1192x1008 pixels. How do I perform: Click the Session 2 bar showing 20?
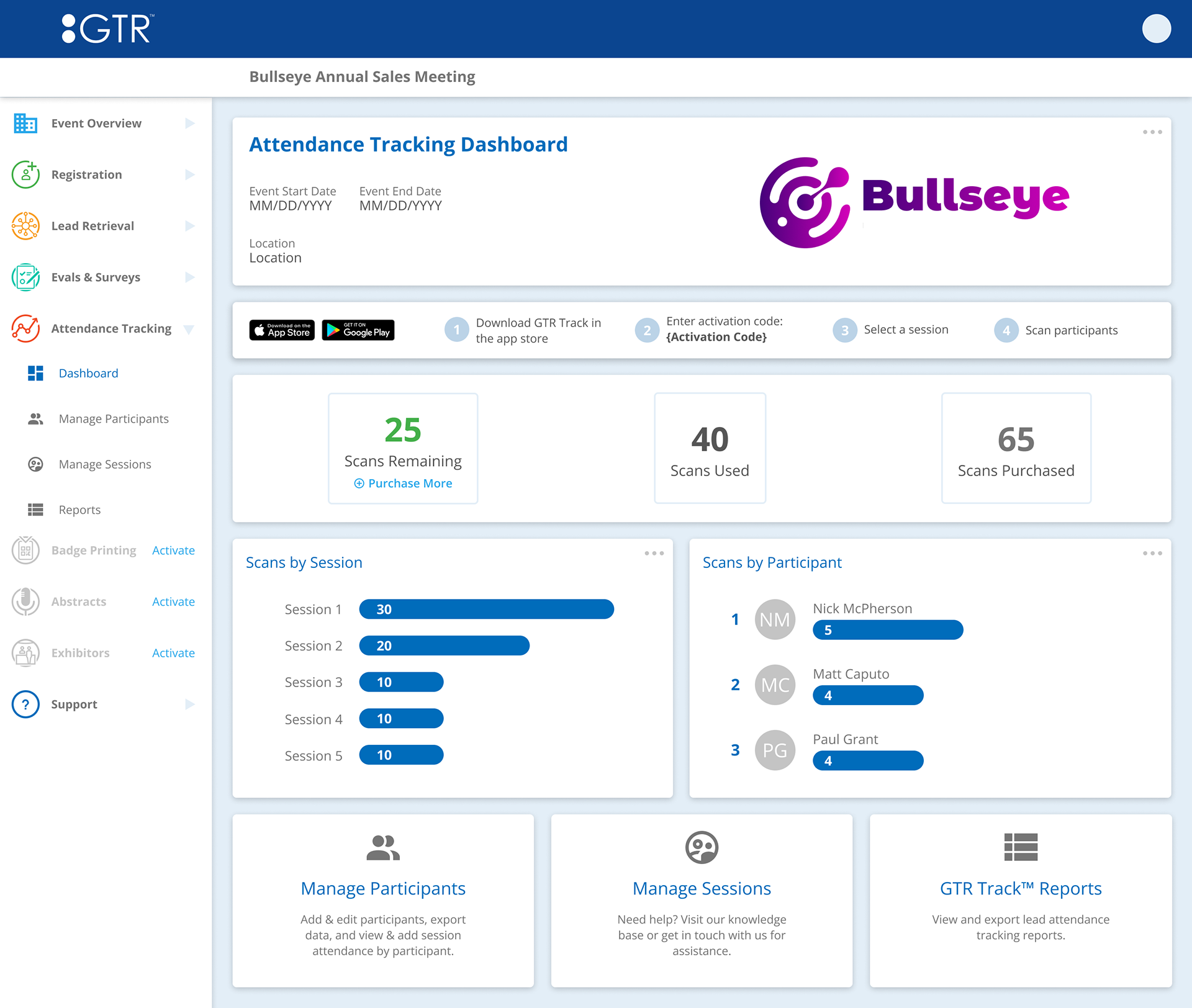(444, 646)
